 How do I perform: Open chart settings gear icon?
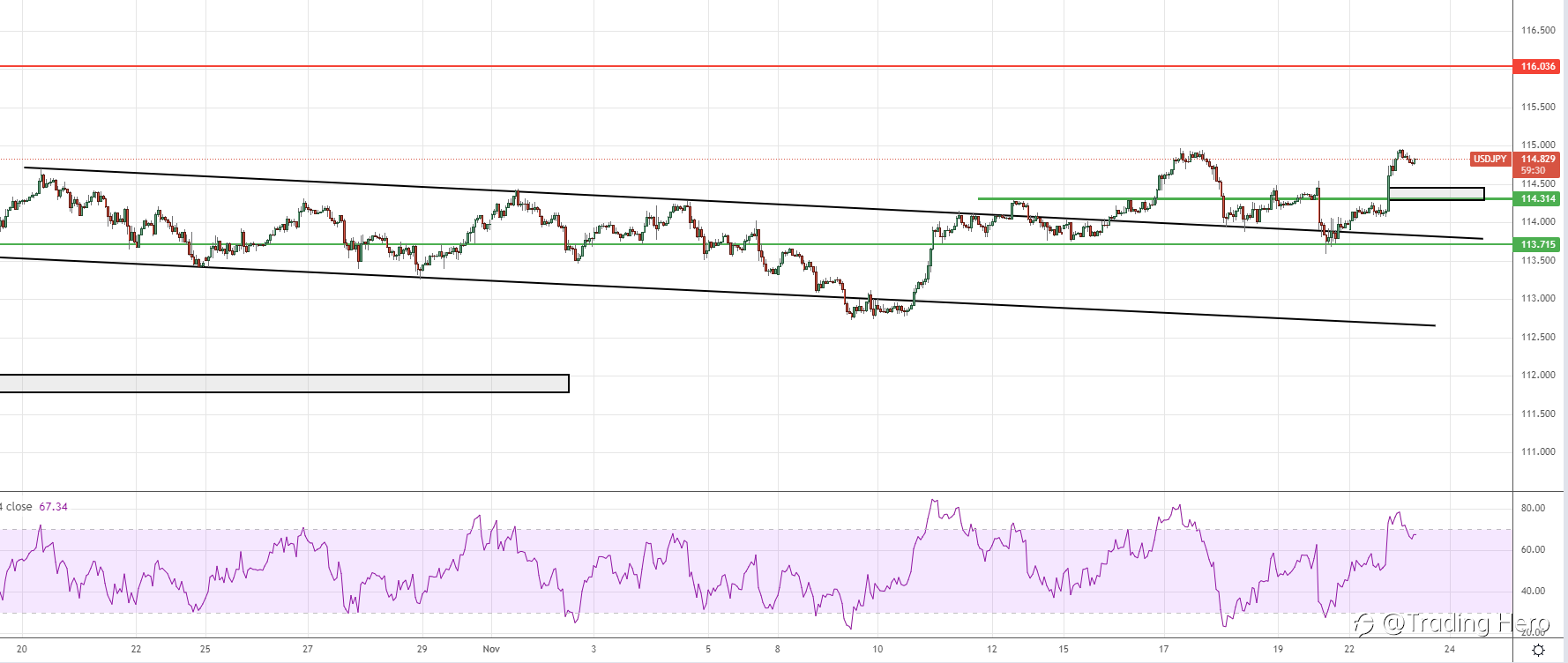[x=1538, y=650]
